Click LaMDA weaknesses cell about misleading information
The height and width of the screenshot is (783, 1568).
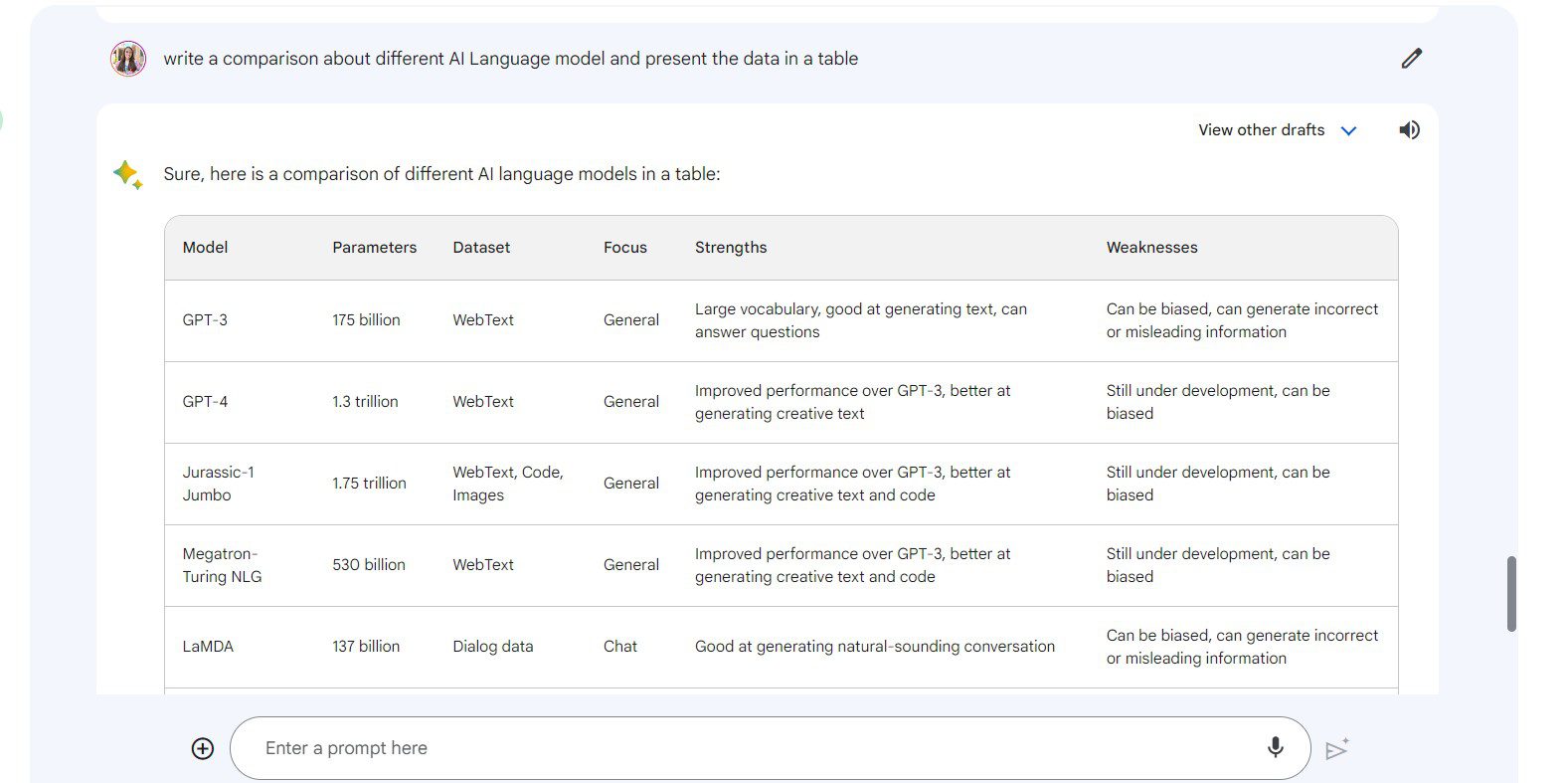click(x=1242, y=647)
